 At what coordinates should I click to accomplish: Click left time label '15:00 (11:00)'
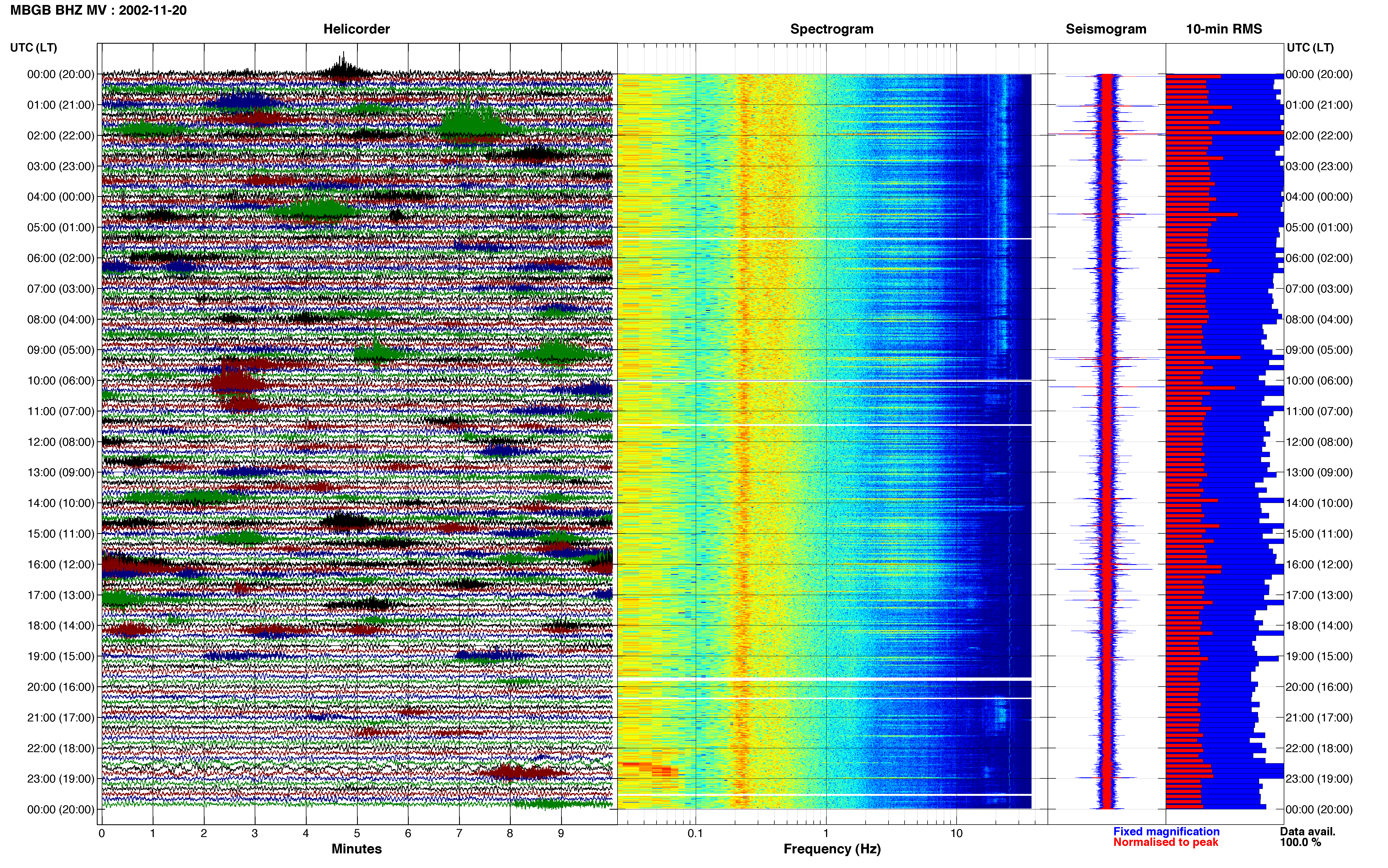click(x=61, y=534)
